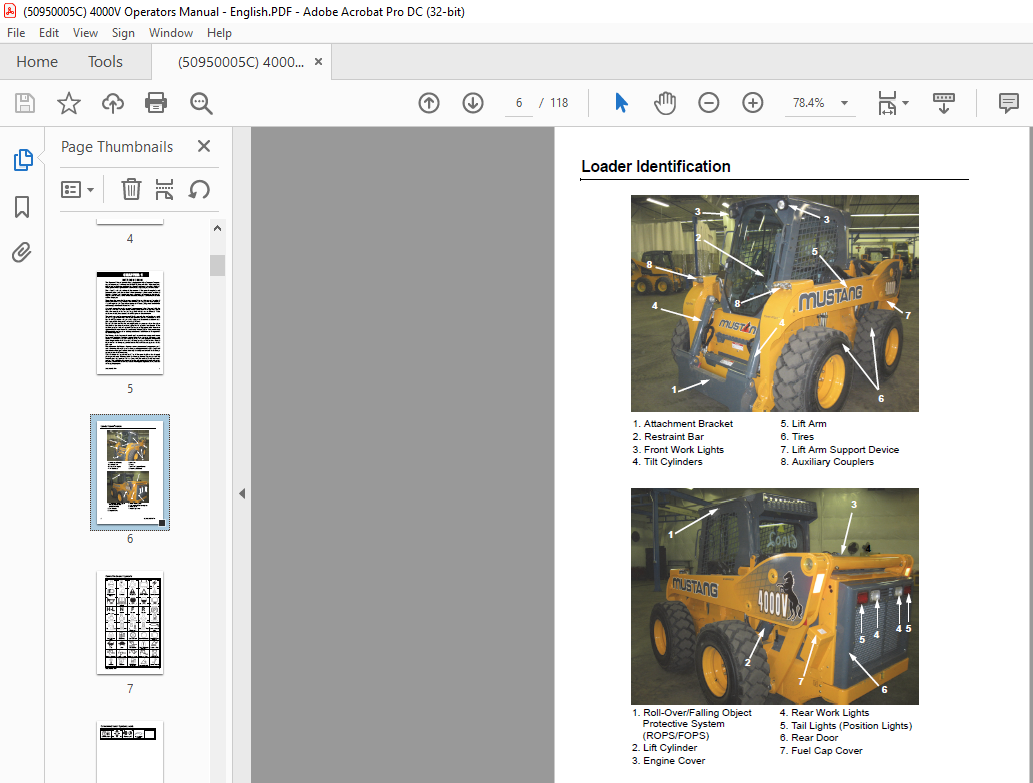Viewport: 1033px width, 783px height.
Task: Switch to the Home tab
Action: point(37,62)
